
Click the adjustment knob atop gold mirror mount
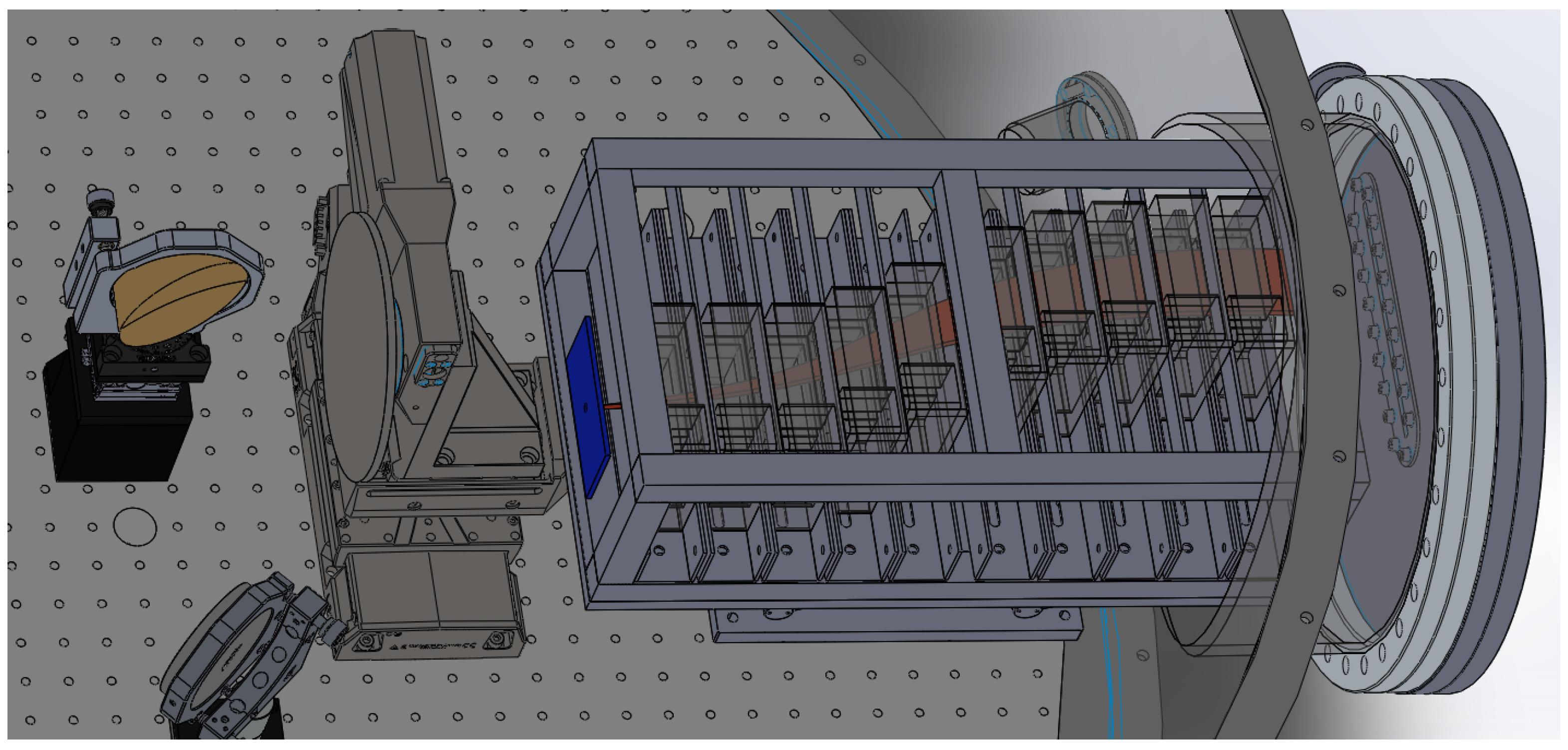point(100,200)
